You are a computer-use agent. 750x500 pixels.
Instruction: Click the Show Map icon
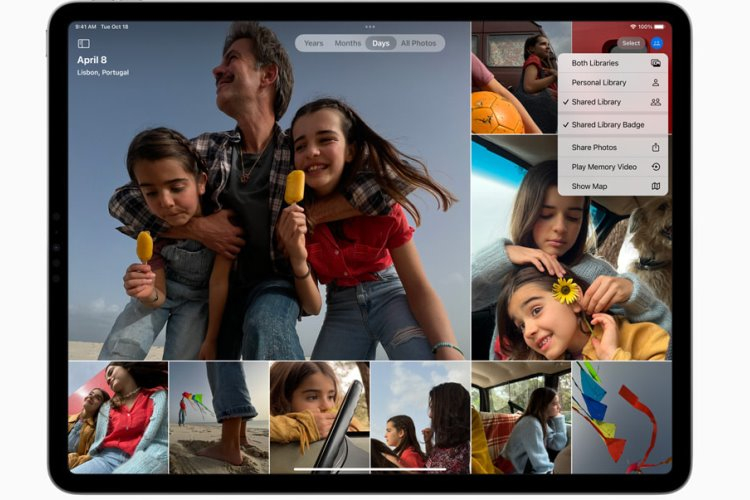click(x=655, y=186)
